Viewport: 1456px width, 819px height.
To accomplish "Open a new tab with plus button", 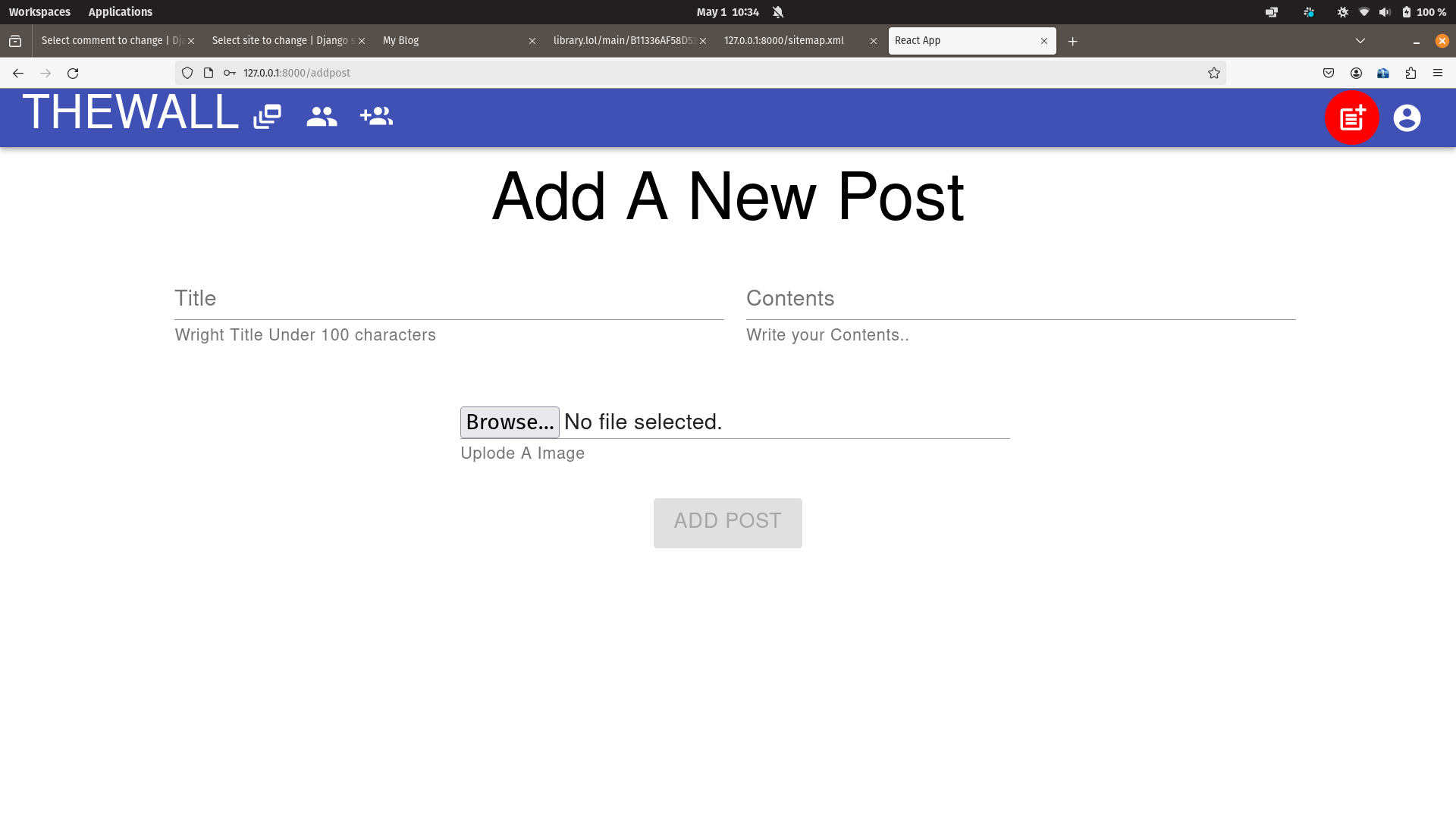I will pyautogui.click(x=1072, y=41).
